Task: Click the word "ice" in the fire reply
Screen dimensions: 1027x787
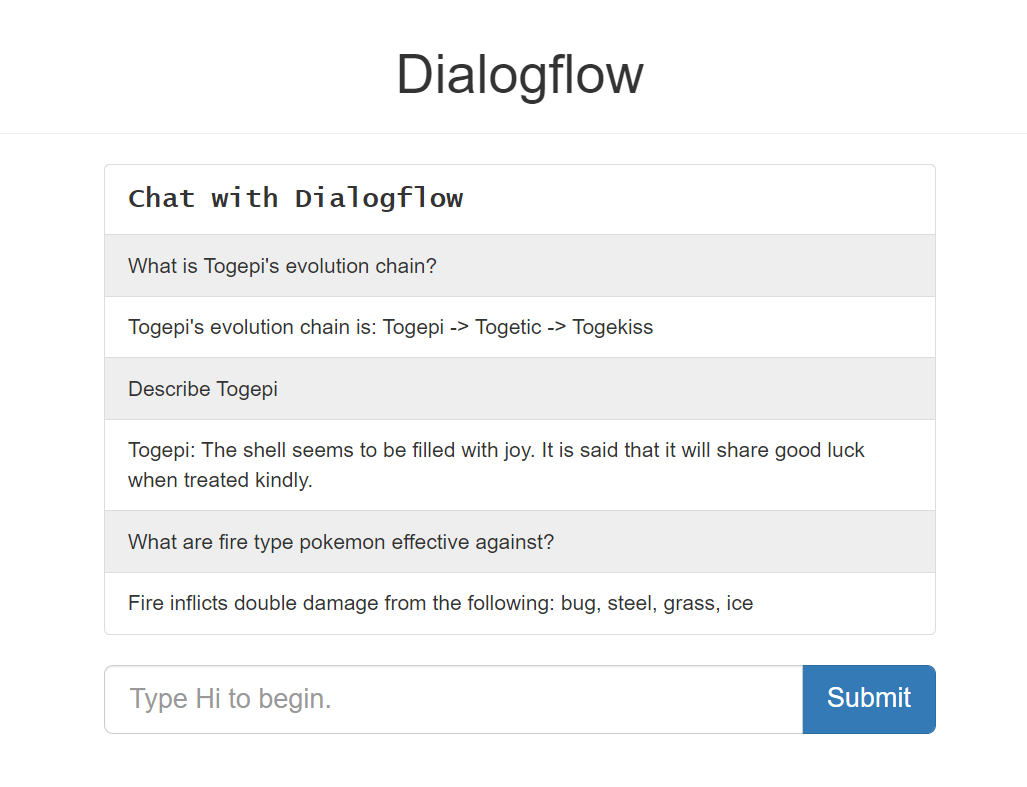Action: pyautogui.click(x=740, y=603)
